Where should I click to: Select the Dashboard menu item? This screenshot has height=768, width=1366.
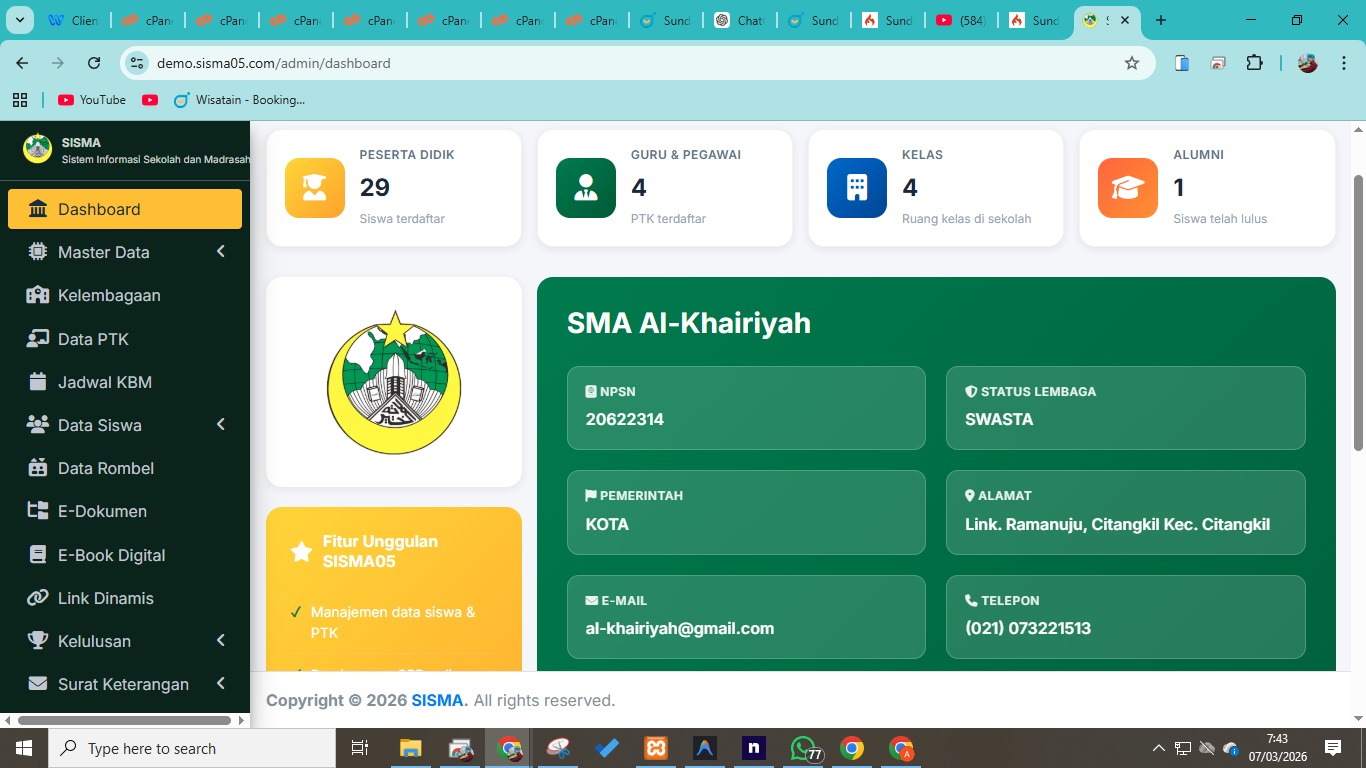[99, 209]
